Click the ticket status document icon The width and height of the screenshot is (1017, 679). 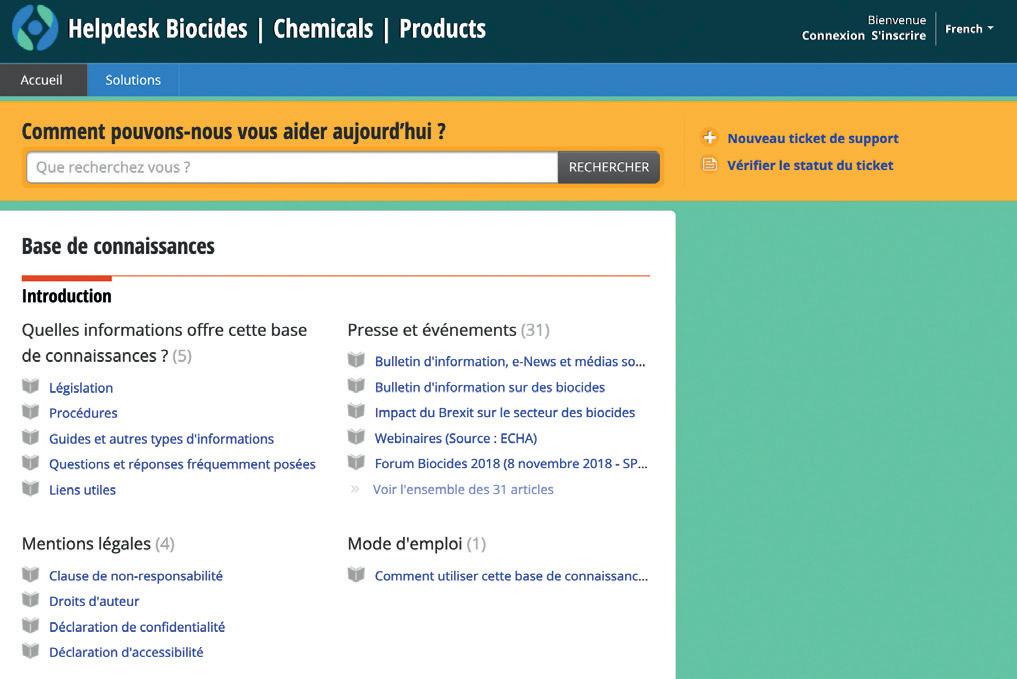tap(709, 165)
